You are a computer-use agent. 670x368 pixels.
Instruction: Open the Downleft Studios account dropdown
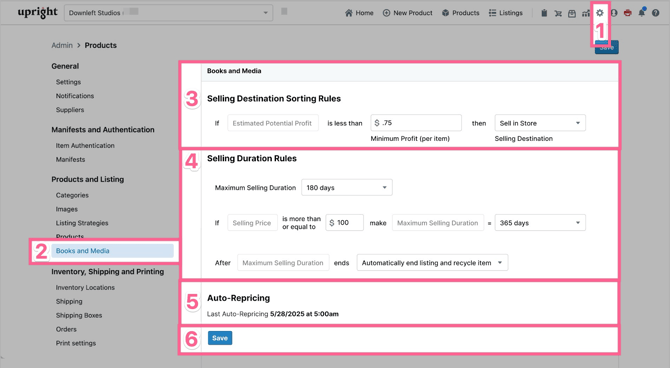[168, 13]
